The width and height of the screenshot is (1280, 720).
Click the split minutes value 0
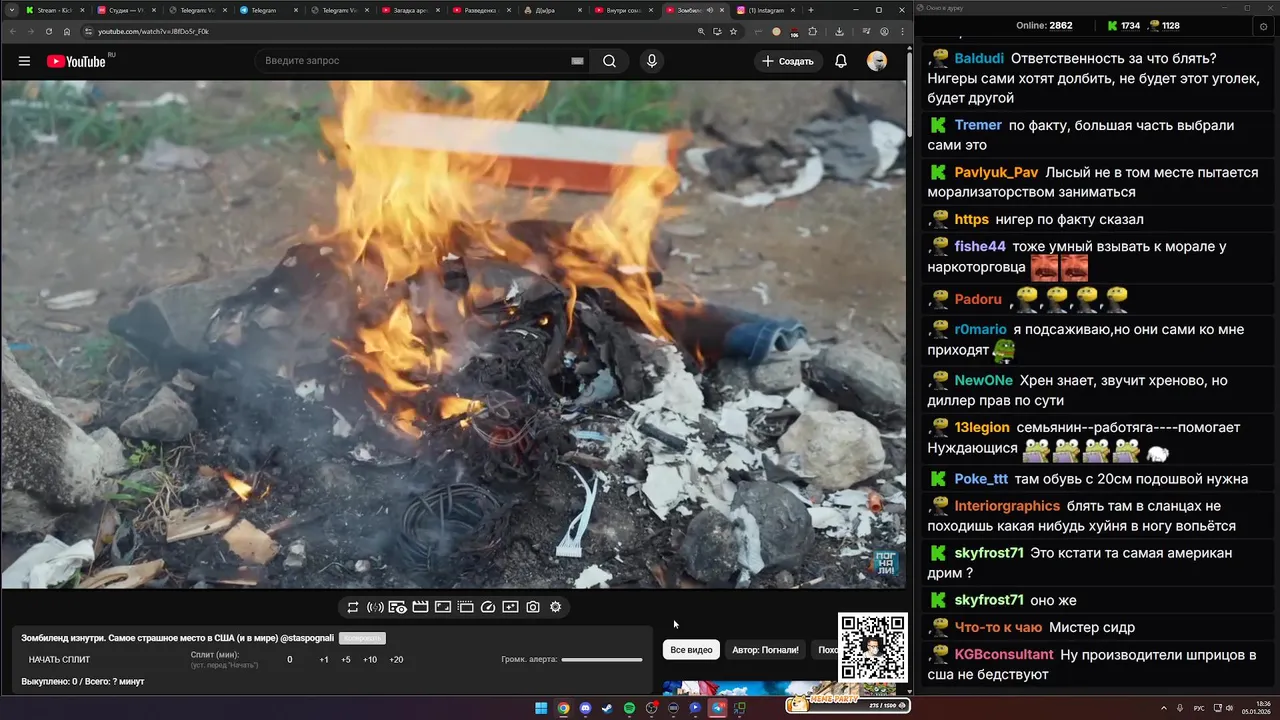click(290, 660)
